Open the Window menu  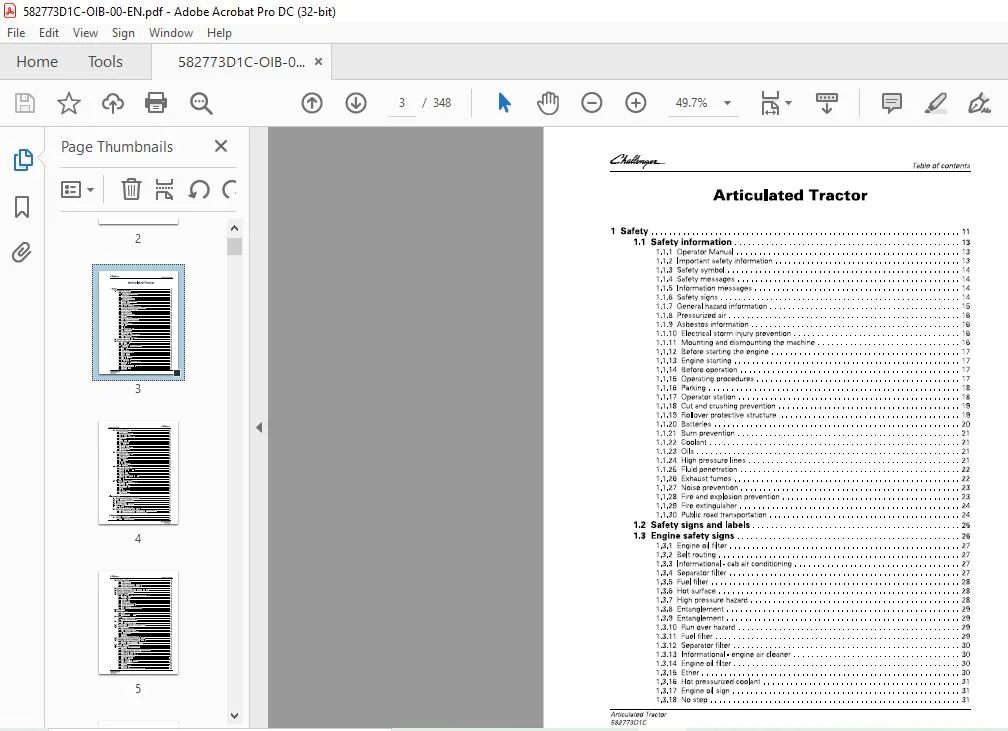pyautogui.click(x=171, y=33)
